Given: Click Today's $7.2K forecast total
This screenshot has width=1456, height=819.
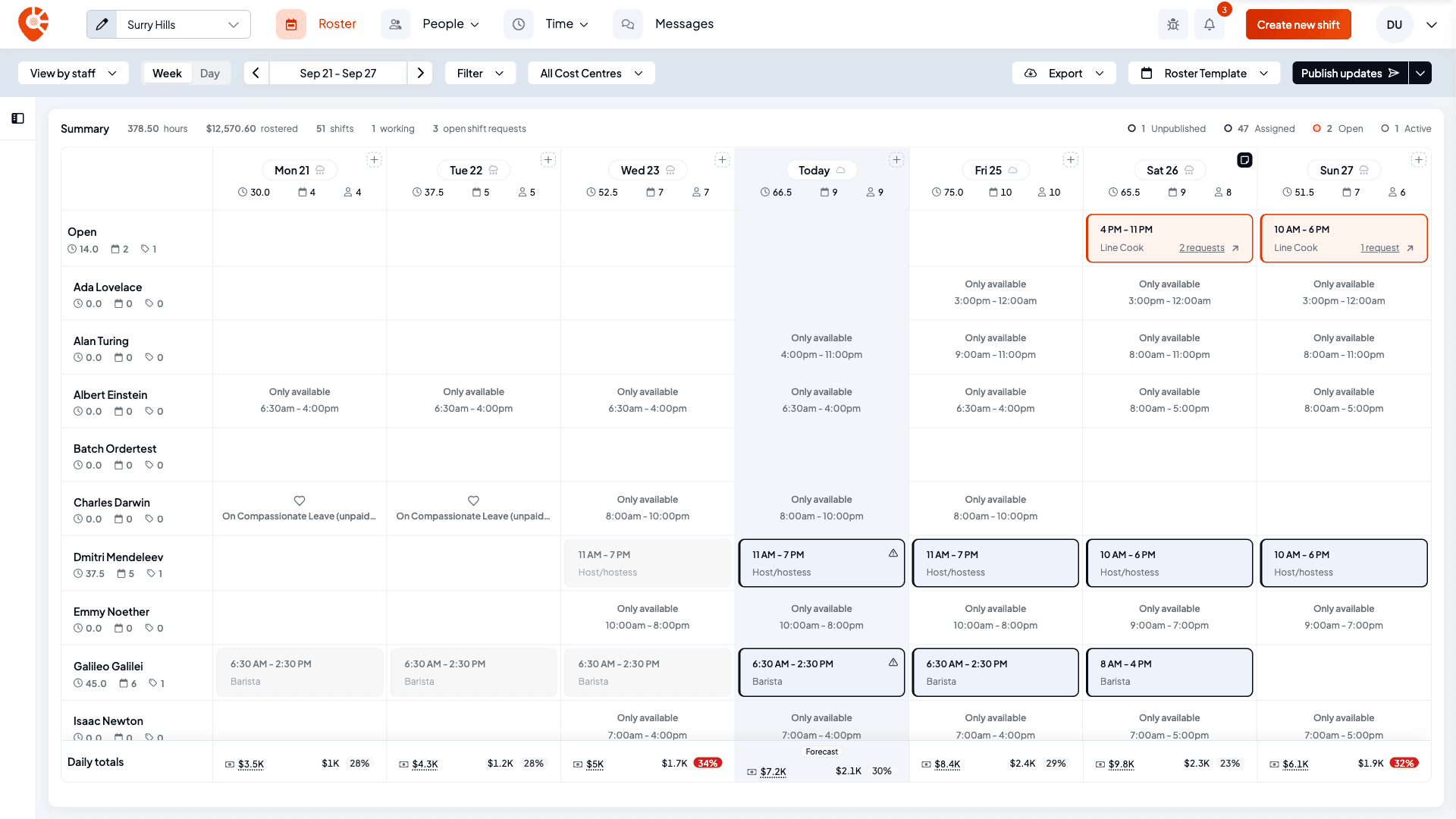Looking at the screenshot, I should point(773,772).
